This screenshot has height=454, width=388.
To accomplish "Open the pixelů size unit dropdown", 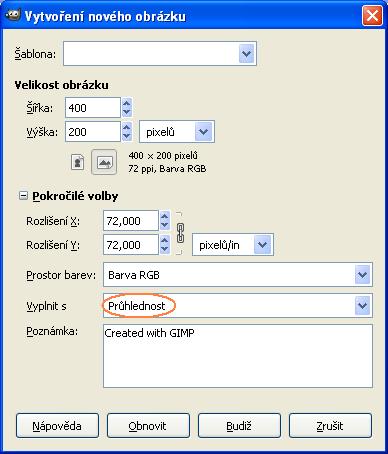I will pos(203,132).
